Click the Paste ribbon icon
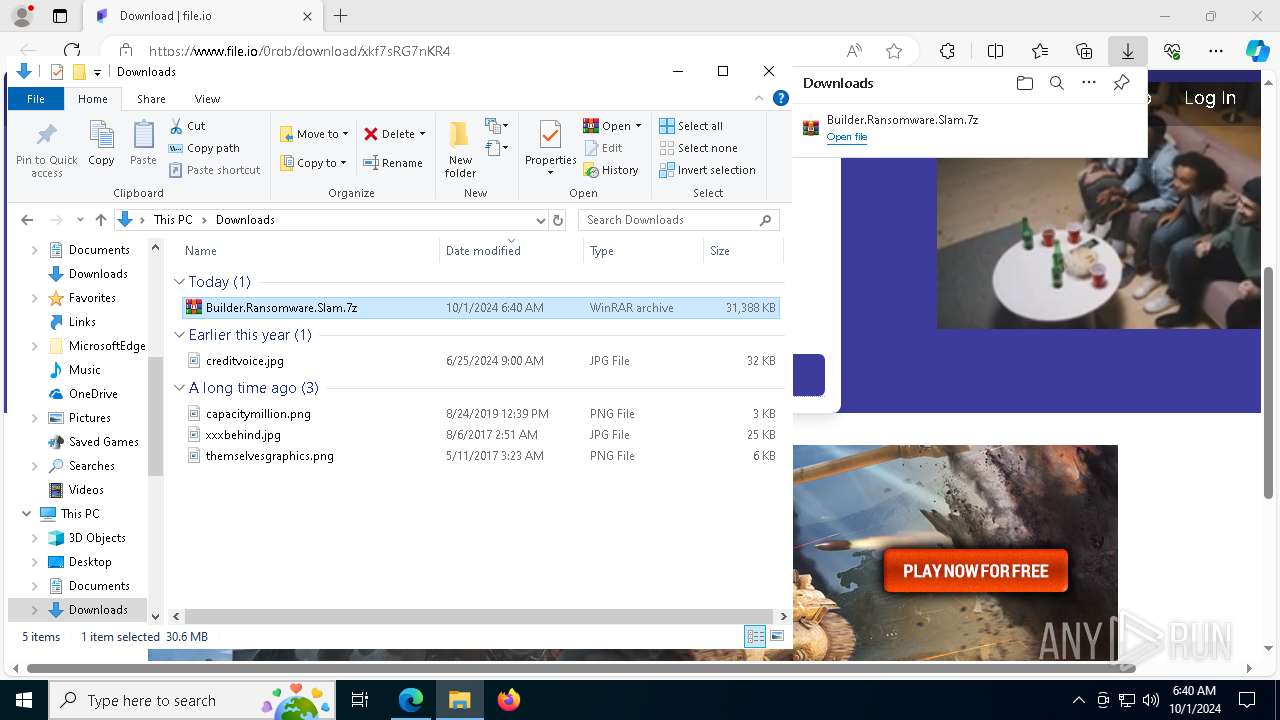This screenshot has height=720, width=1280. point(143,143)
